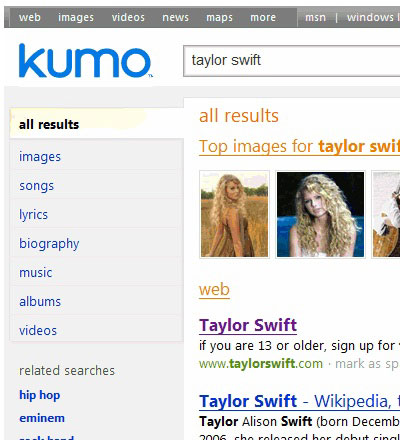Image resolution: width=400 pixels, height=440 pixels.
Task: Open the videos tab in top bar
Action: coord(128,17)
